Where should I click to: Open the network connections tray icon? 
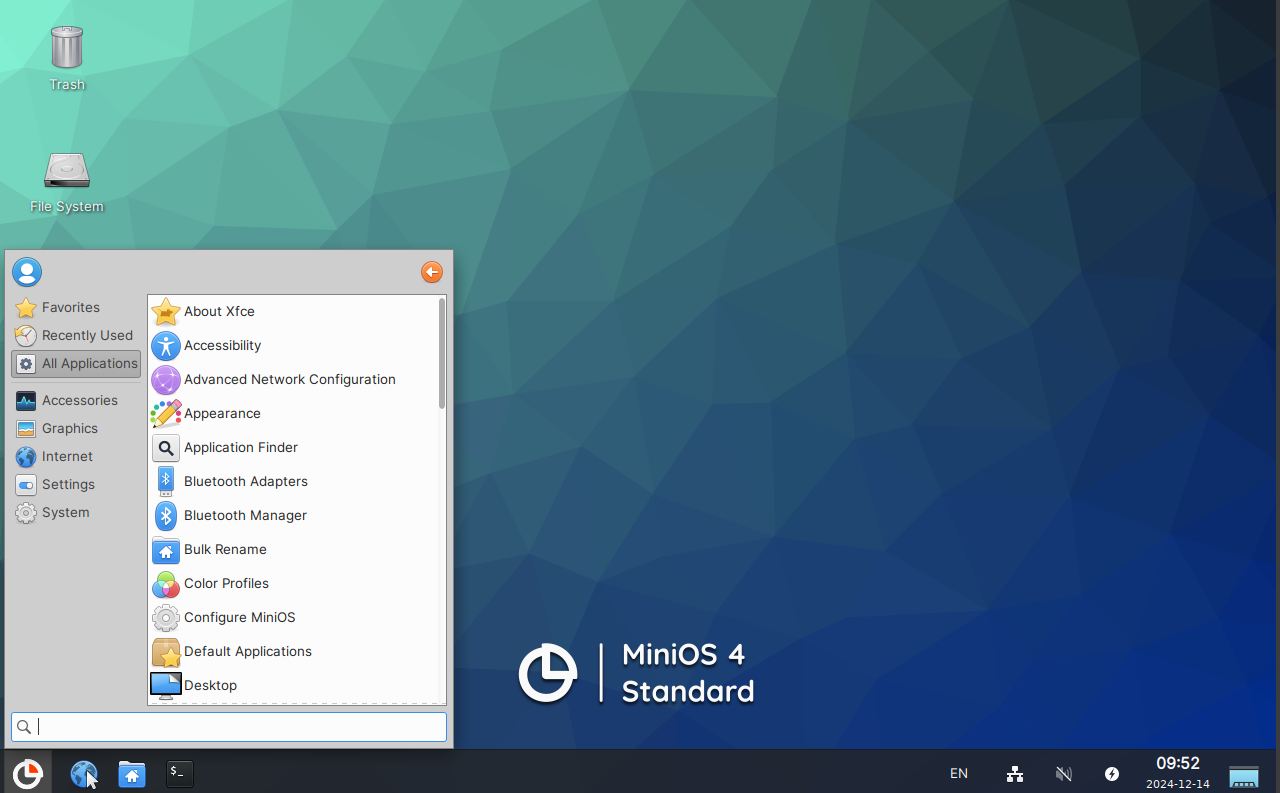coord(1015,773)
